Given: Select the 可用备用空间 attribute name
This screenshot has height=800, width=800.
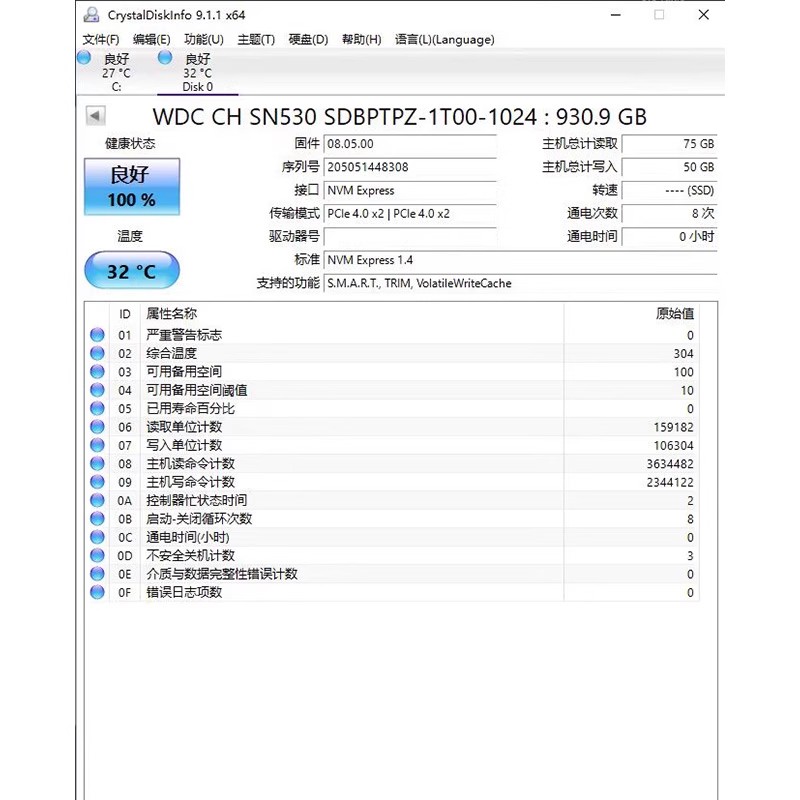Looking at the screenshot, I should pyautogui.click(x=184, y=371).
